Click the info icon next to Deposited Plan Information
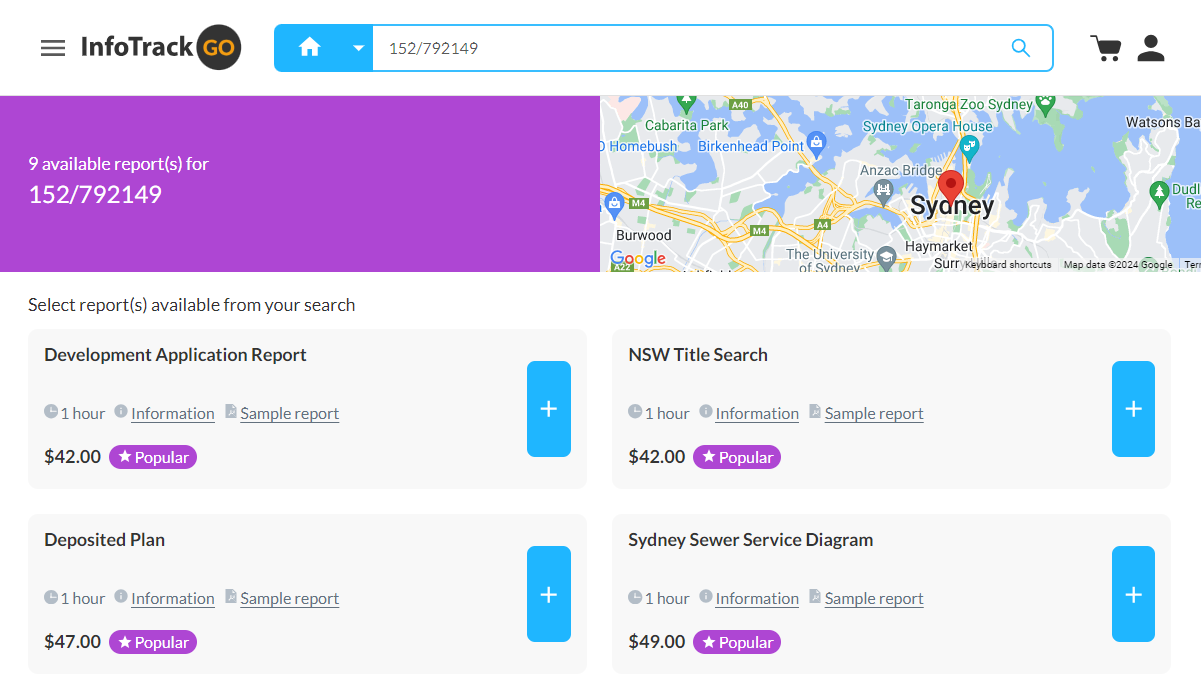 pyautogui.click(x=121, y=597)
